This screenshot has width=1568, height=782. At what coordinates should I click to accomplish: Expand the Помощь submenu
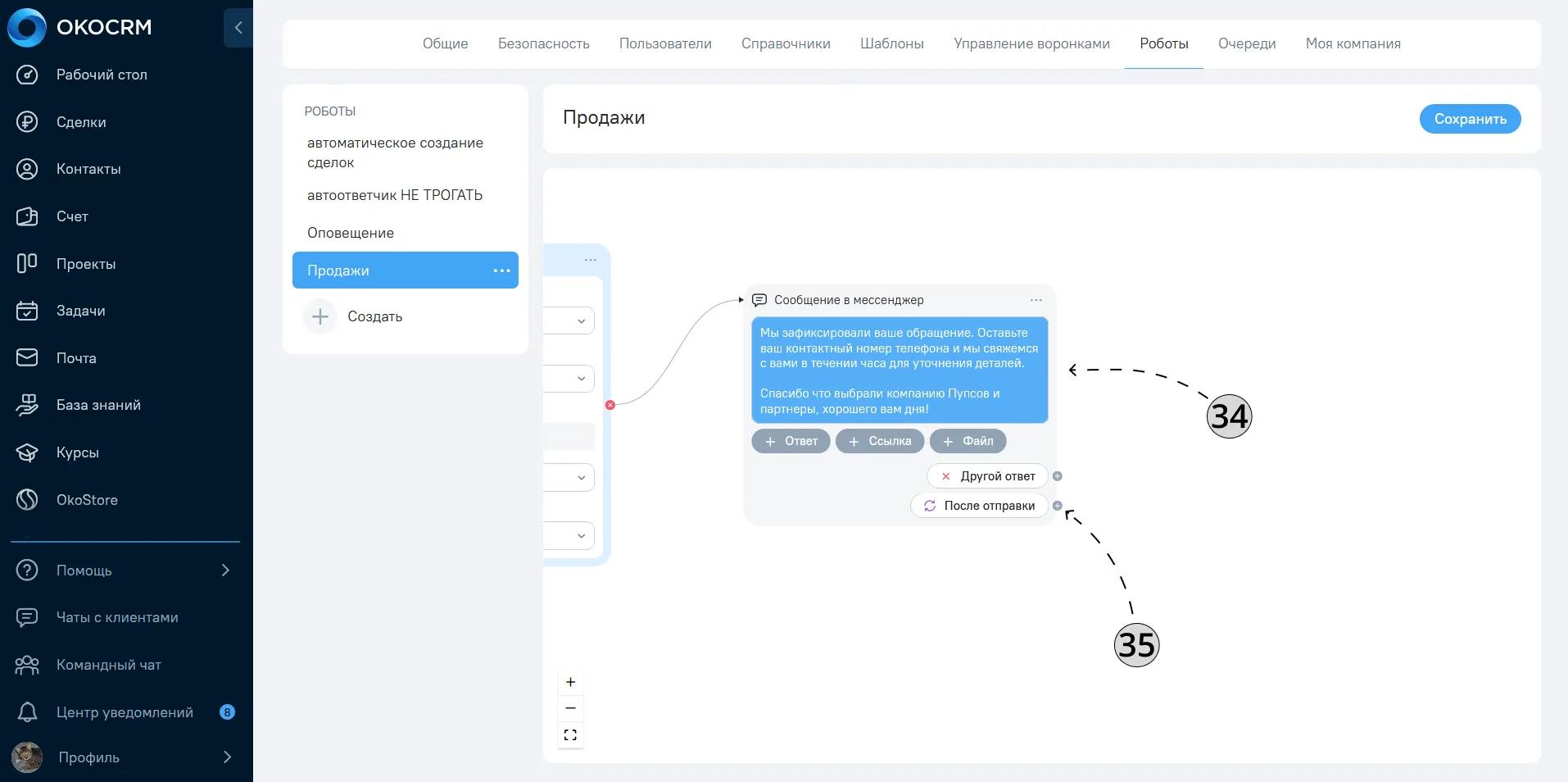[226, 571]
